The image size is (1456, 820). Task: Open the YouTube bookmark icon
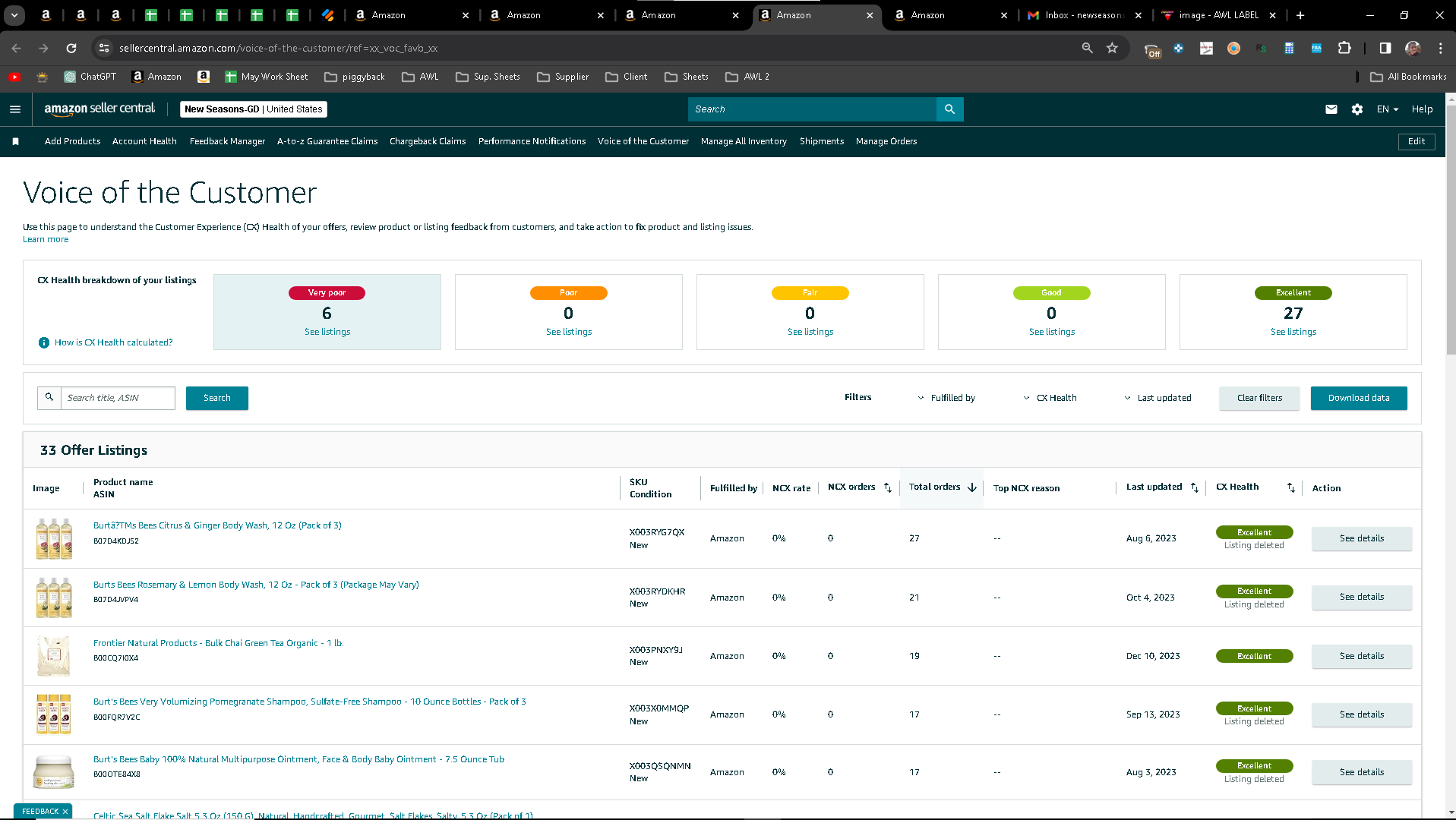coord(14,77)
